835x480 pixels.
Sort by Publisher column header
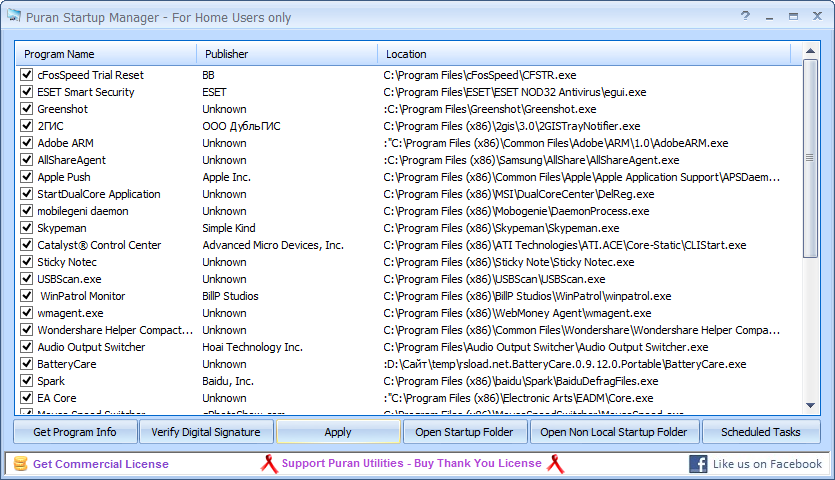pyautogui.click(x=287, y=54)
